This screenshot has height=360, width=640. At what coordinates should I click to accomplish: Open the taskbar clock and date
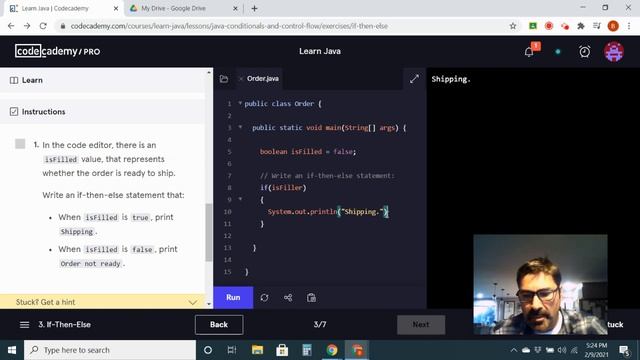596,350
